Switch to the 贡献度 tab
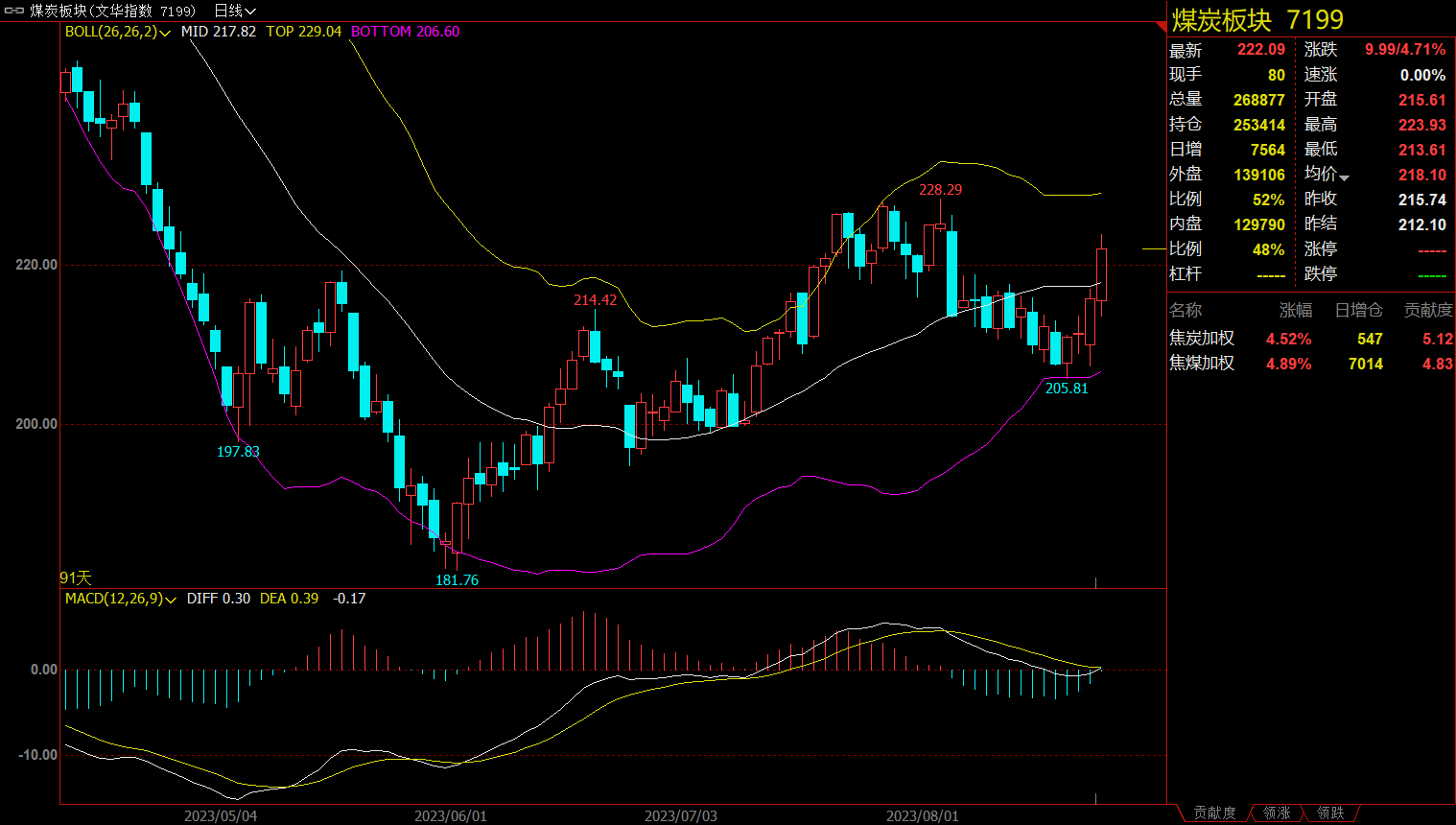1456x825 pixels. (1214, 813)
